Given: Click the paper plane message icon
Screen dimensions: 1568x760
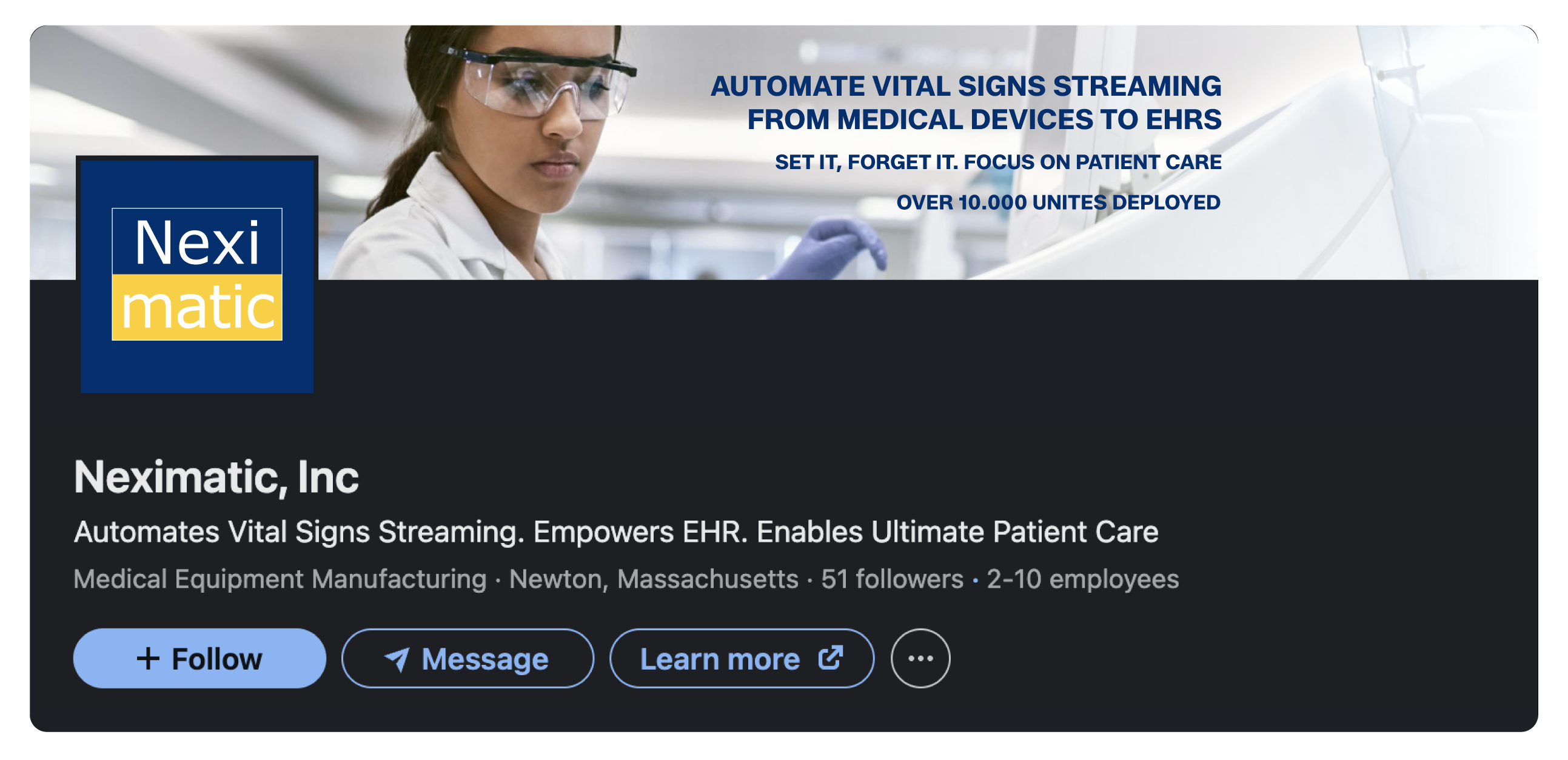Looking at the screenshot, I should click(x=398, y=659).
